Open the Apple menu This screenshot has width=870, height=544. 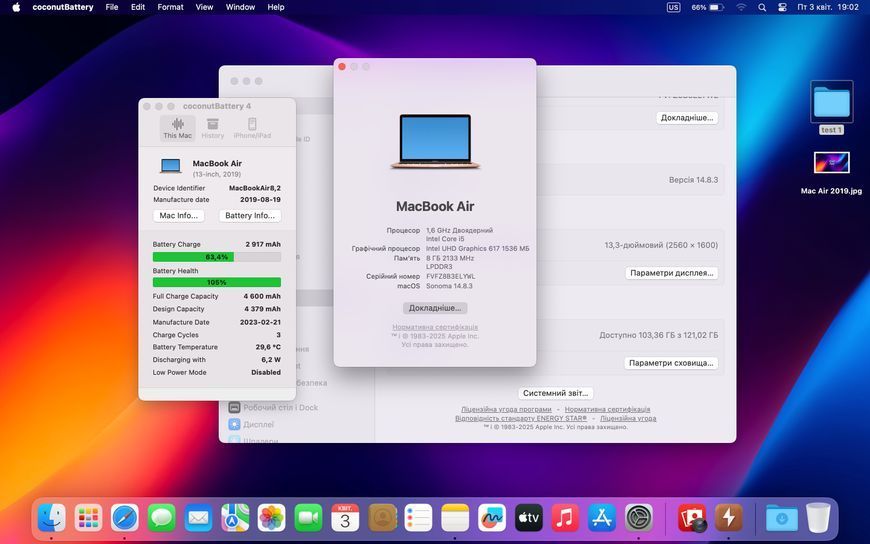point(16,7)
